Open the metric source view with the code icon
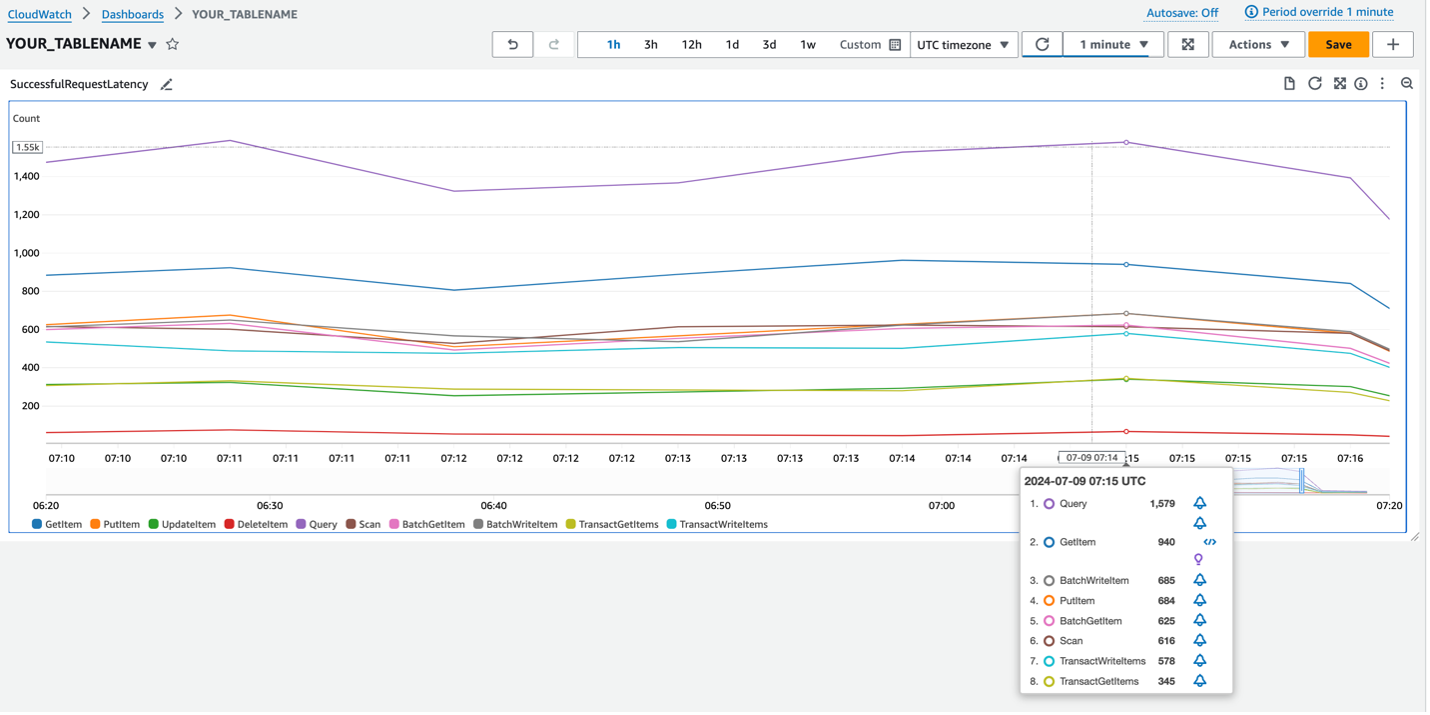Screen dimensions: 1430x715 point(1209,542)
